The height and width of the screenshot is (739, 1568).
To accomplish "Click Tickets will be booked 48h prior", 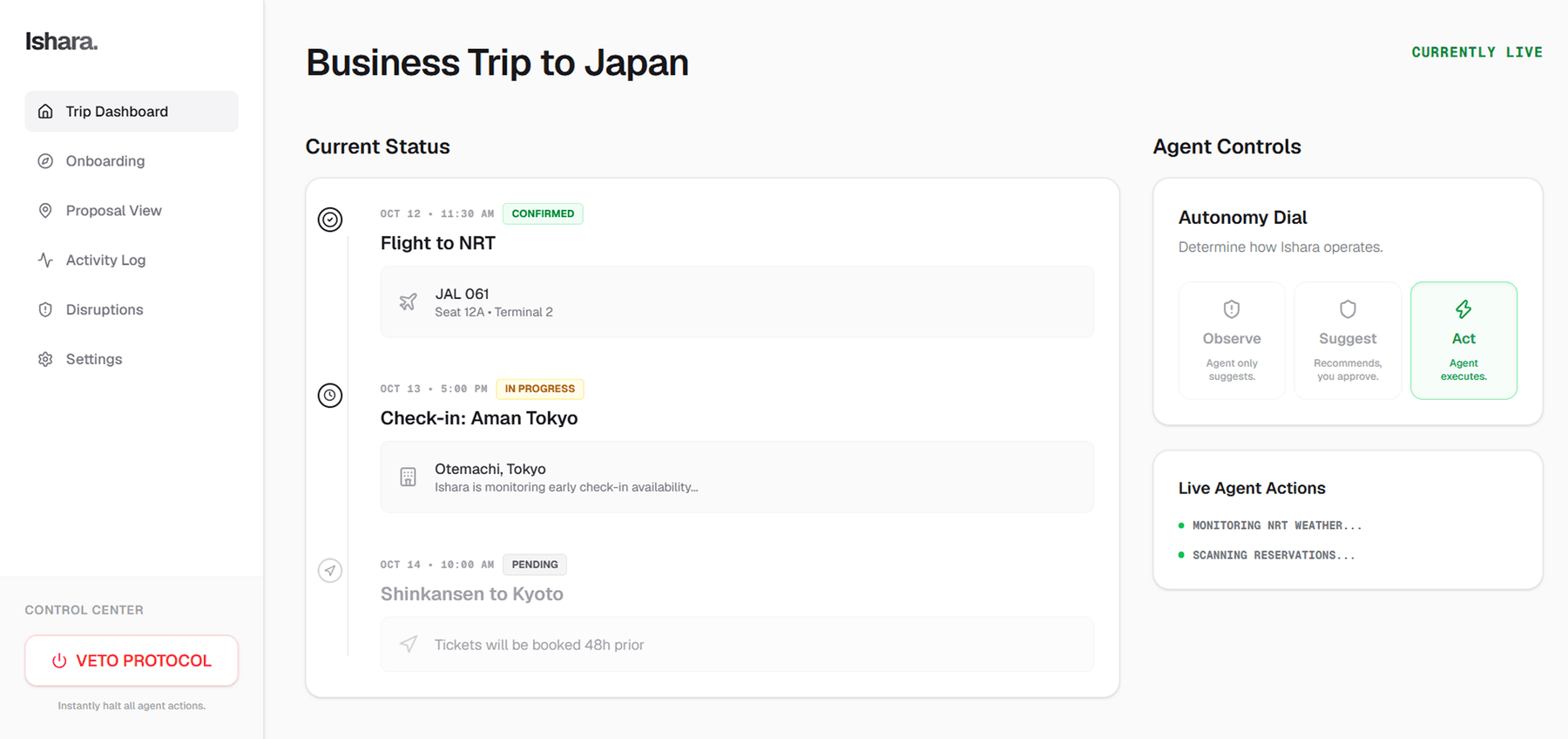I will (539, 645).
